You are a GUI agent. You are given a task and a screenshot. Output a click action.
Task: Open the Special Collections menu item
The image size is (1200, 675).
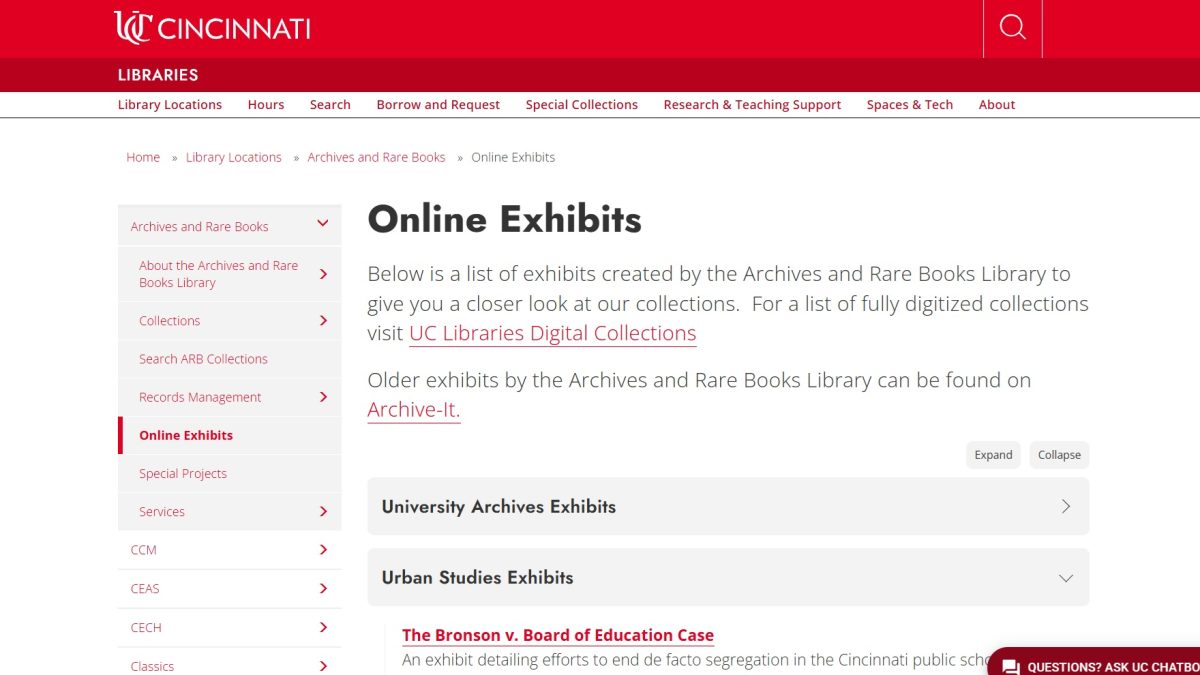[x=581, y=104]
